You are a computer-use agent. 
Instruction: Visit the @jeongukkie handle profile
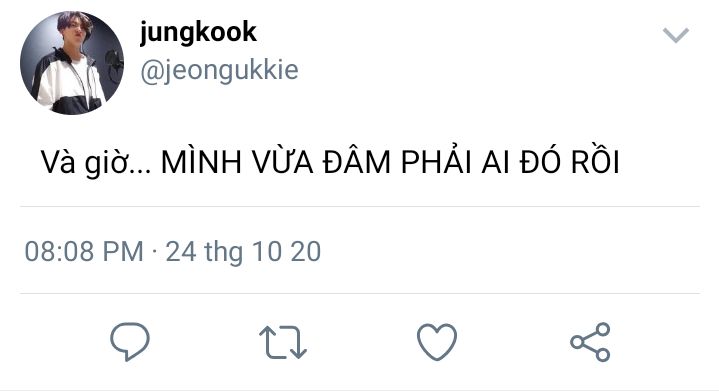[x=219, y=71]
